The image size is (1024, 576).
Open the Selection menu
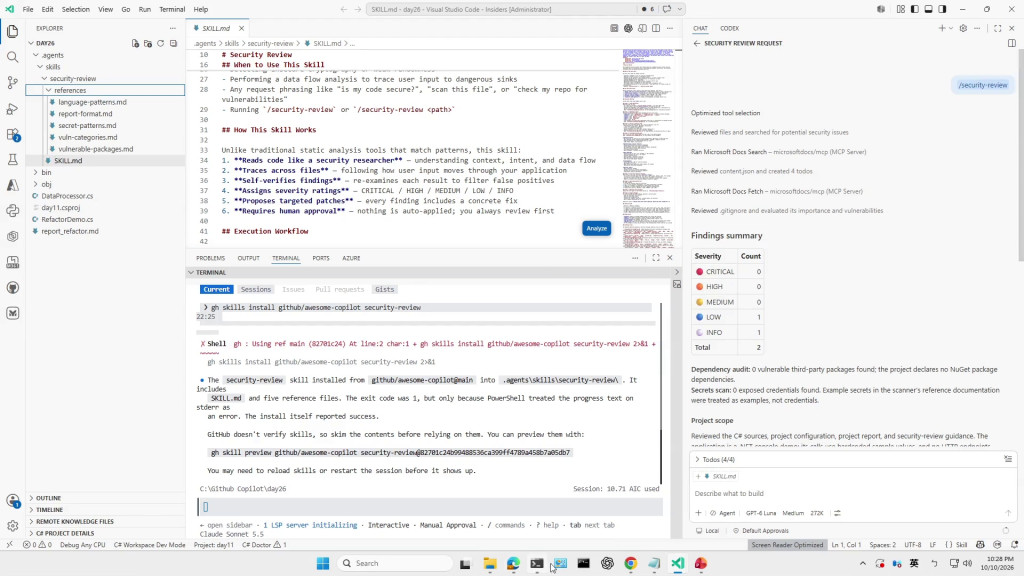point(76,9)
